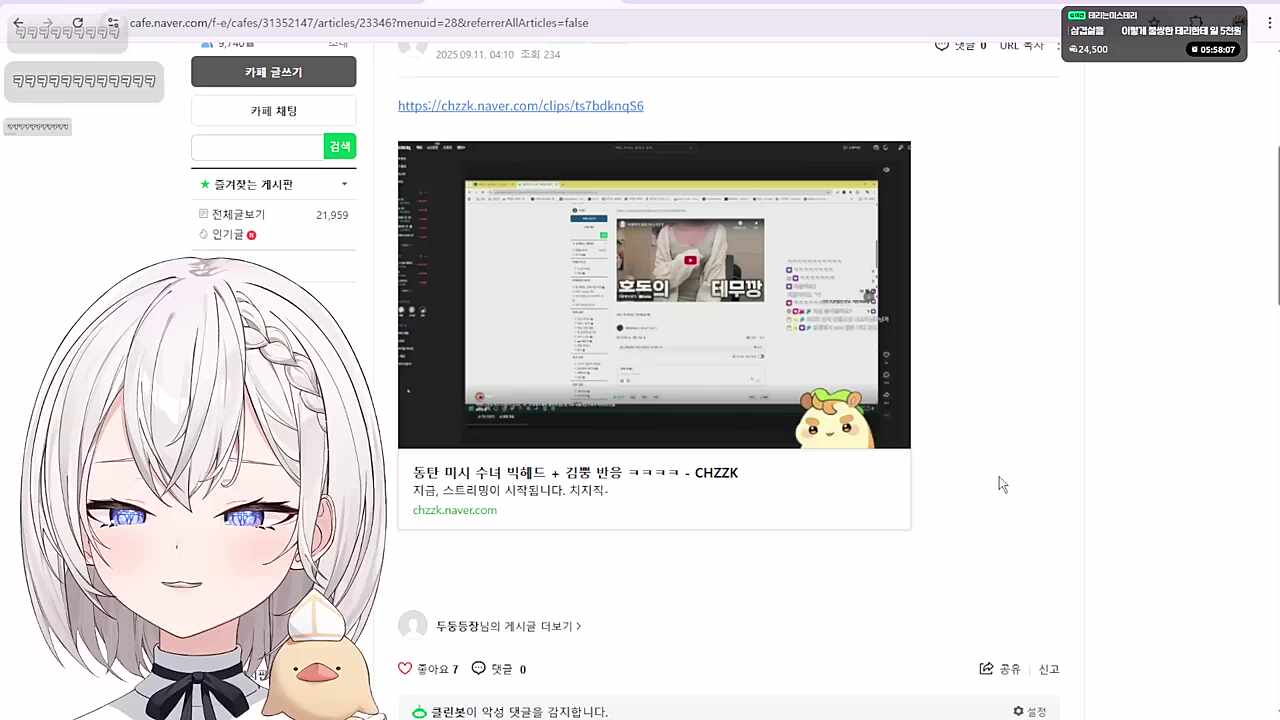Viewport: 1280px width, 720px height.
Task: Click the 21,959 post count
Action: (332, 215)
